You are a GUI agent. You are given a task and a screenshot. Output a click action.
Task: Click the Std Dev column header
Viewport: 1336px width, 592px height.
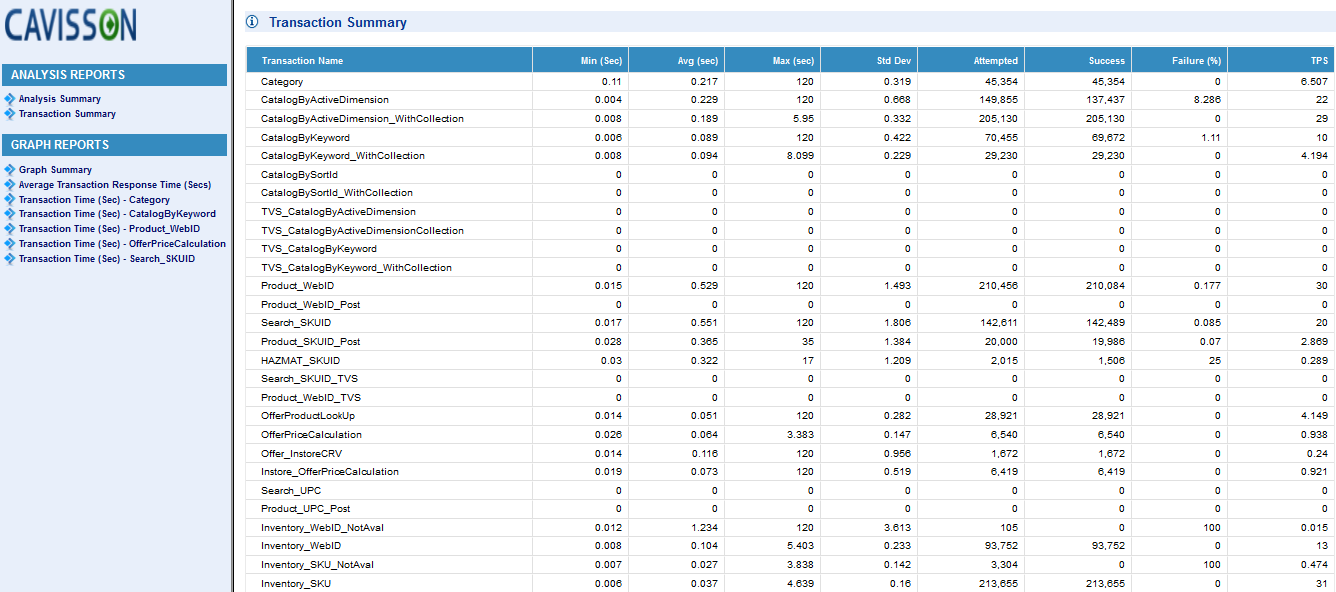(x=869, y=60)
